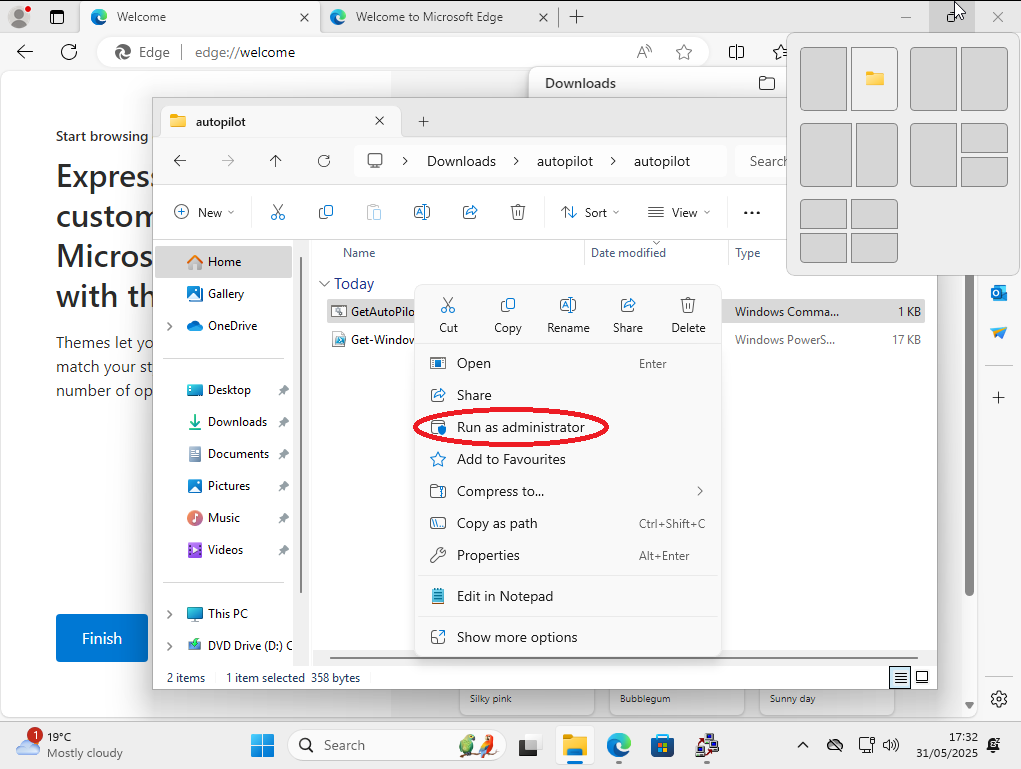Go up one folder level
Image resolution: width=1021 pixels, height=769 pixels.
[x=276, y=161]
